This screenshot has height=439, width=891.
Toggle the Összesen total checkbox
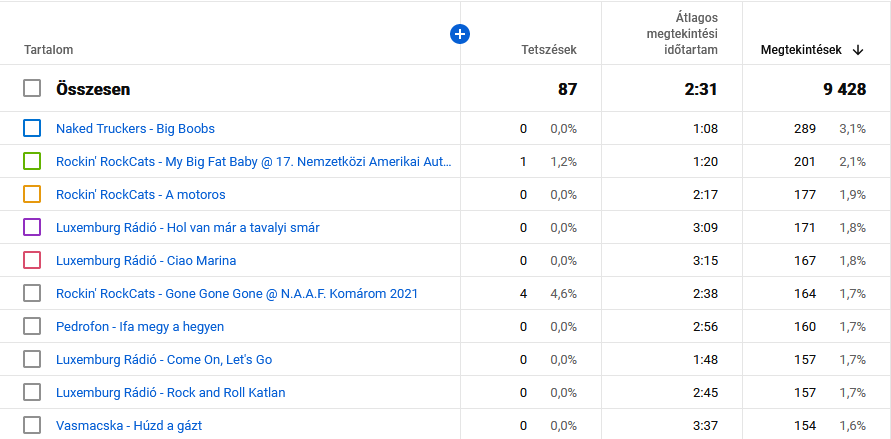32,88
